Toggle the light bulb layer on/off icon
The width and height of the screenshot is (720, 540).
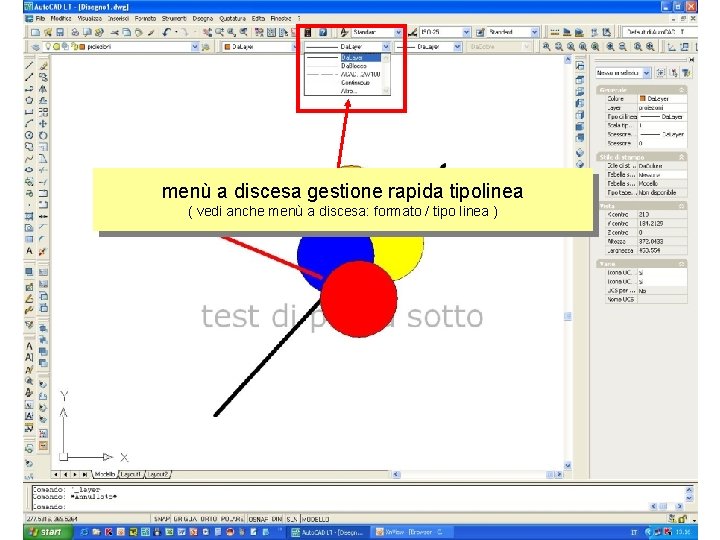(48, 46)
